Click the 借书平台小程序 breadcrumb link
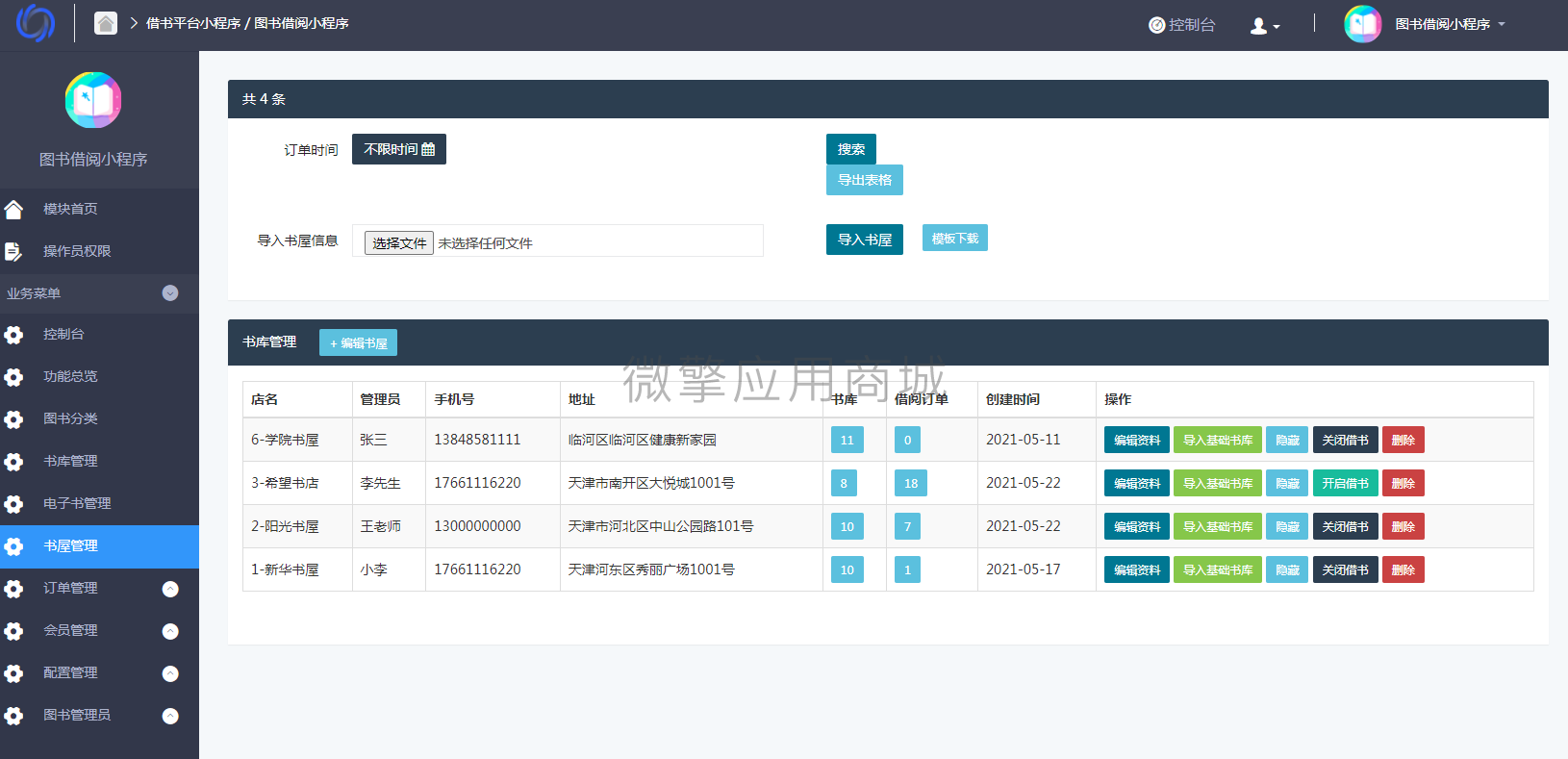1568x759 pixels. coord(193,23)
